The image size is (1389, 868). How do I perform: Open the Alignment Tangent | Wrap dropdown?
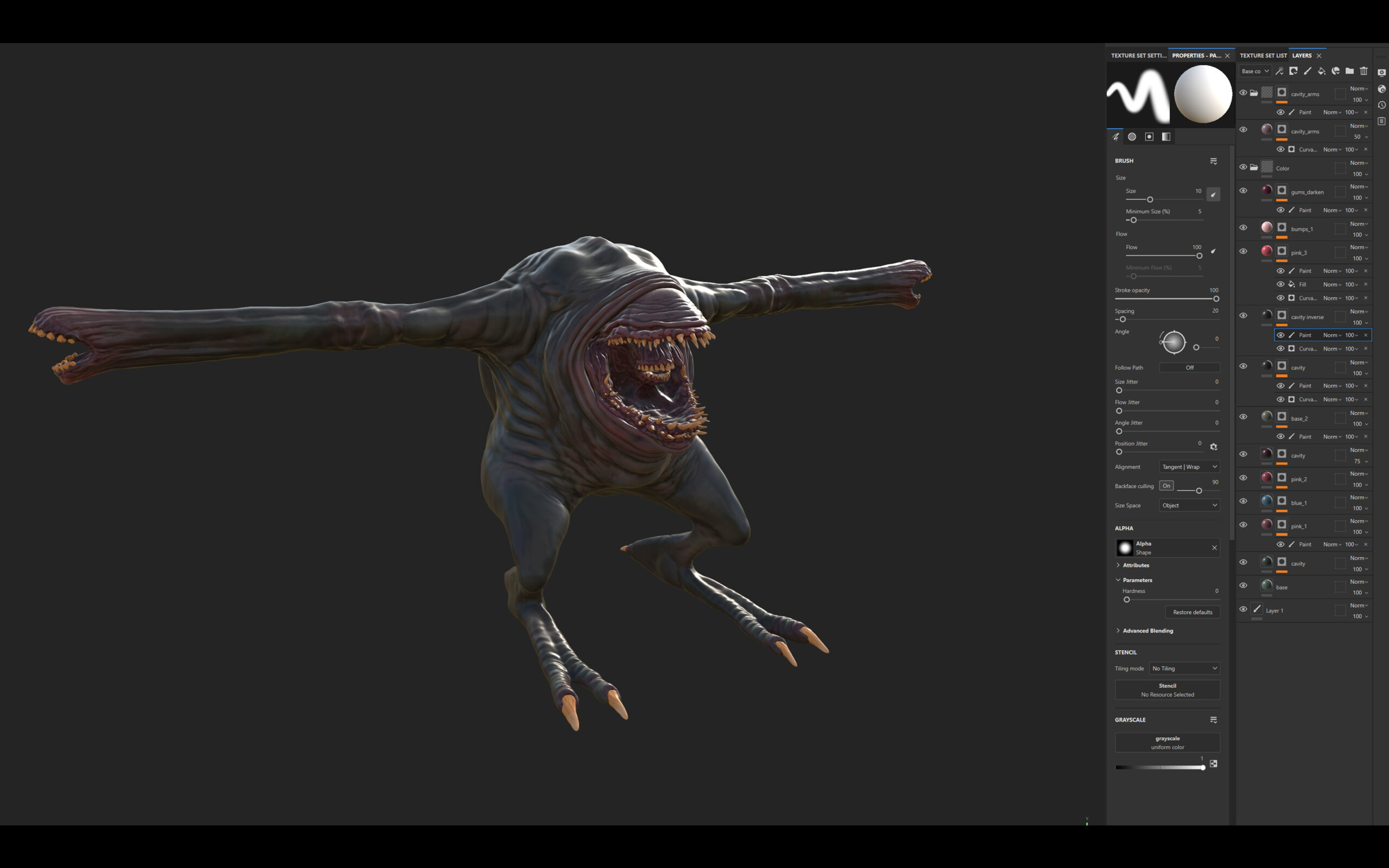pyautogui.click(x=1189, y=467)
